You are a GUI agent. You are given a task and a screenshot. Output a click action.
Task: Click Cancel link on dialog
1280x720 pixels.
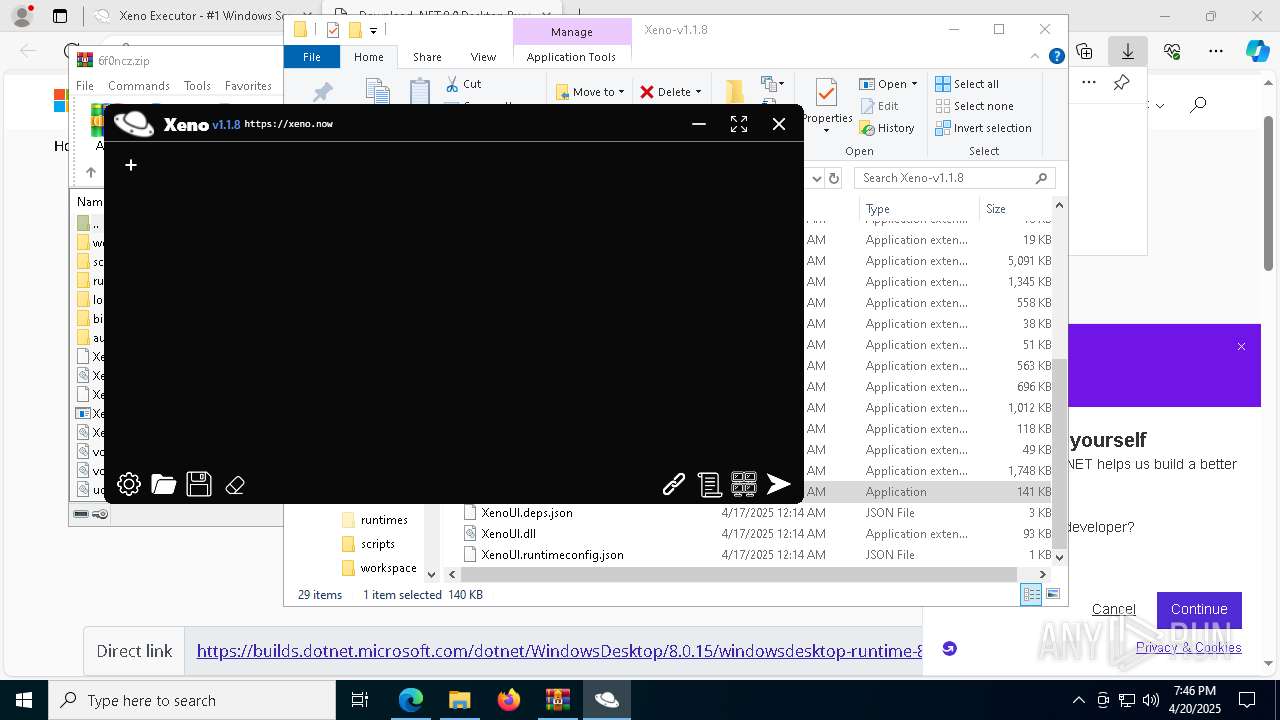click(x=1113, y=609)
